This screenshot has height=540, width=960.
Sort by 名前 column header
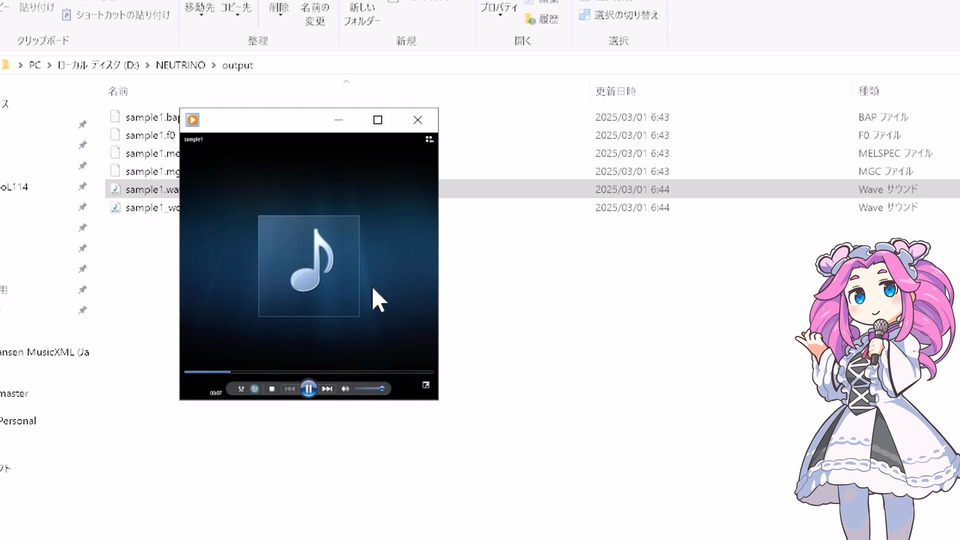[118, 91]
